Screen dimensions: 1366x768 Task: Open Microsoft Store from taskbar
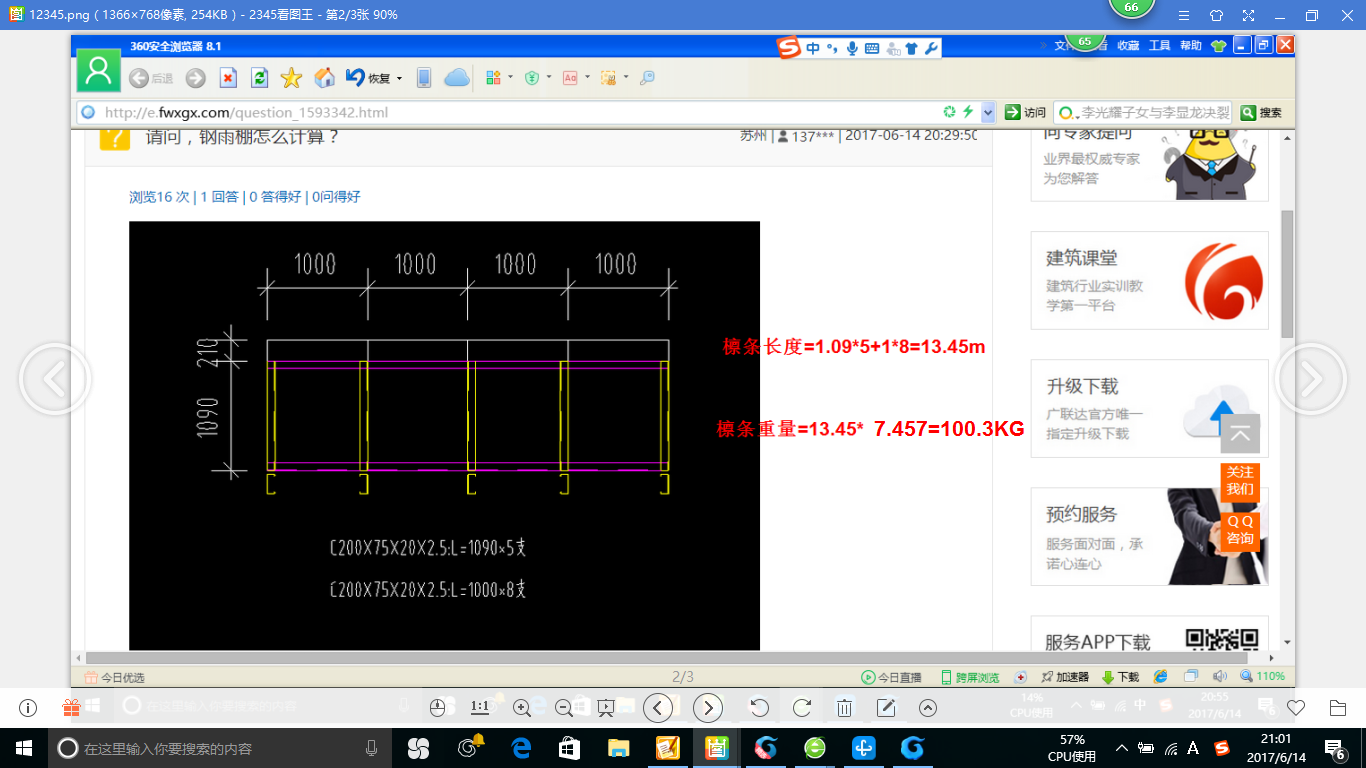tap(569, 748)
